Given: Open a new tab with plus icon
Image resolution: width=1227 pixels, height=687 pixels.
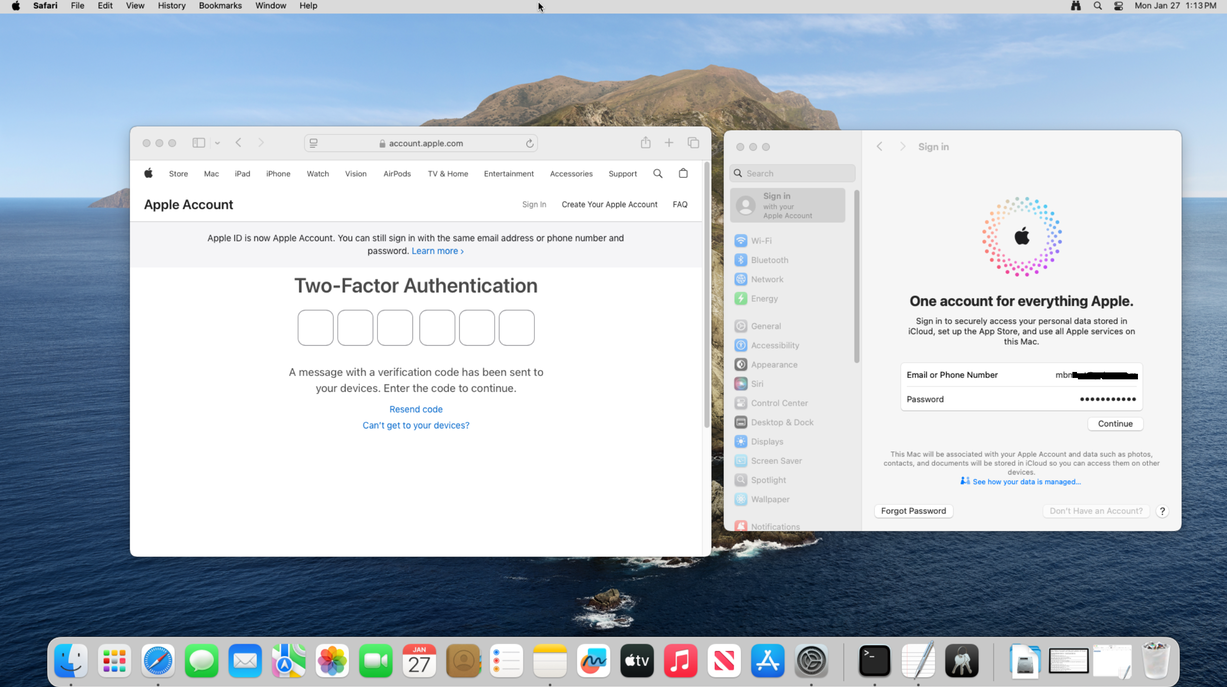Looking at the screenshot, I should click(x=669, y=143).
